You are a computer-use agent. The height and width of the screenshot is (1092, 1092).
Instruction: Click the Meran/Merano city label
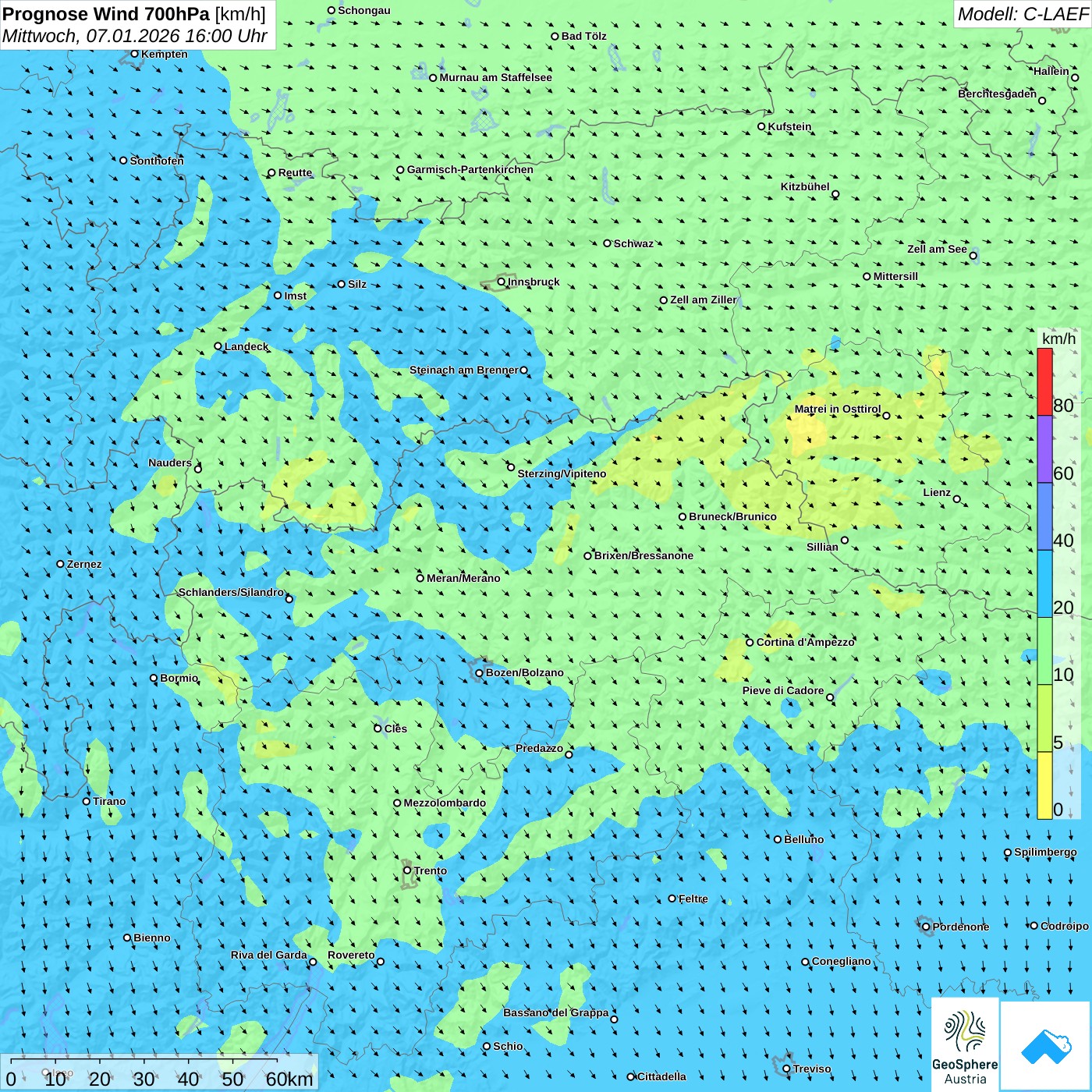coord(463,578)
